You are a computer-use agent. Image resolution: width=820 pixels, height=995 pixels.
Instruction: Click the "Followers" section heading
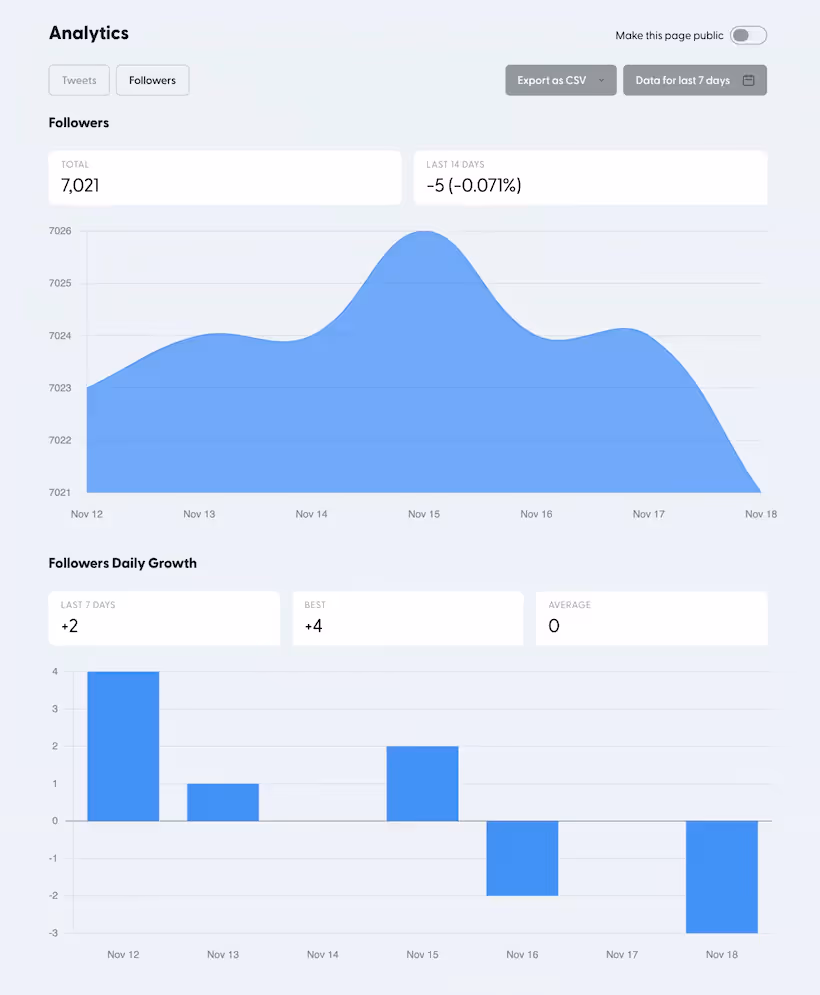coord(78,122)
